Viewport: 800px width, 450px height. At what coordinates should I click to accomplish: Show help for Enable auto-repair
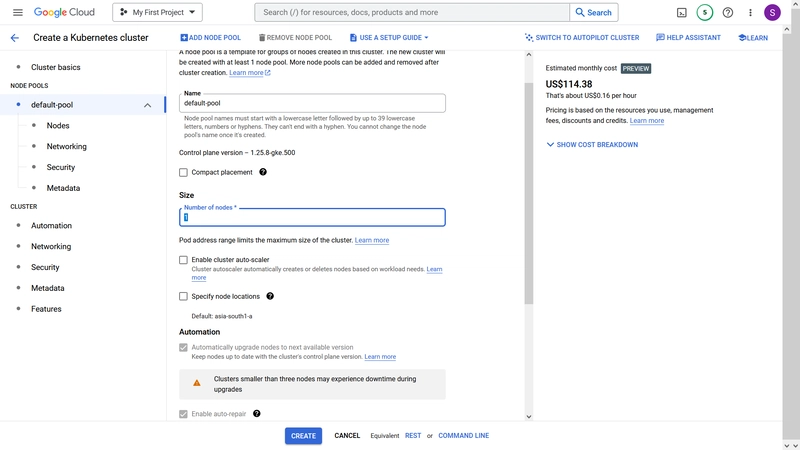click(257, 413)
